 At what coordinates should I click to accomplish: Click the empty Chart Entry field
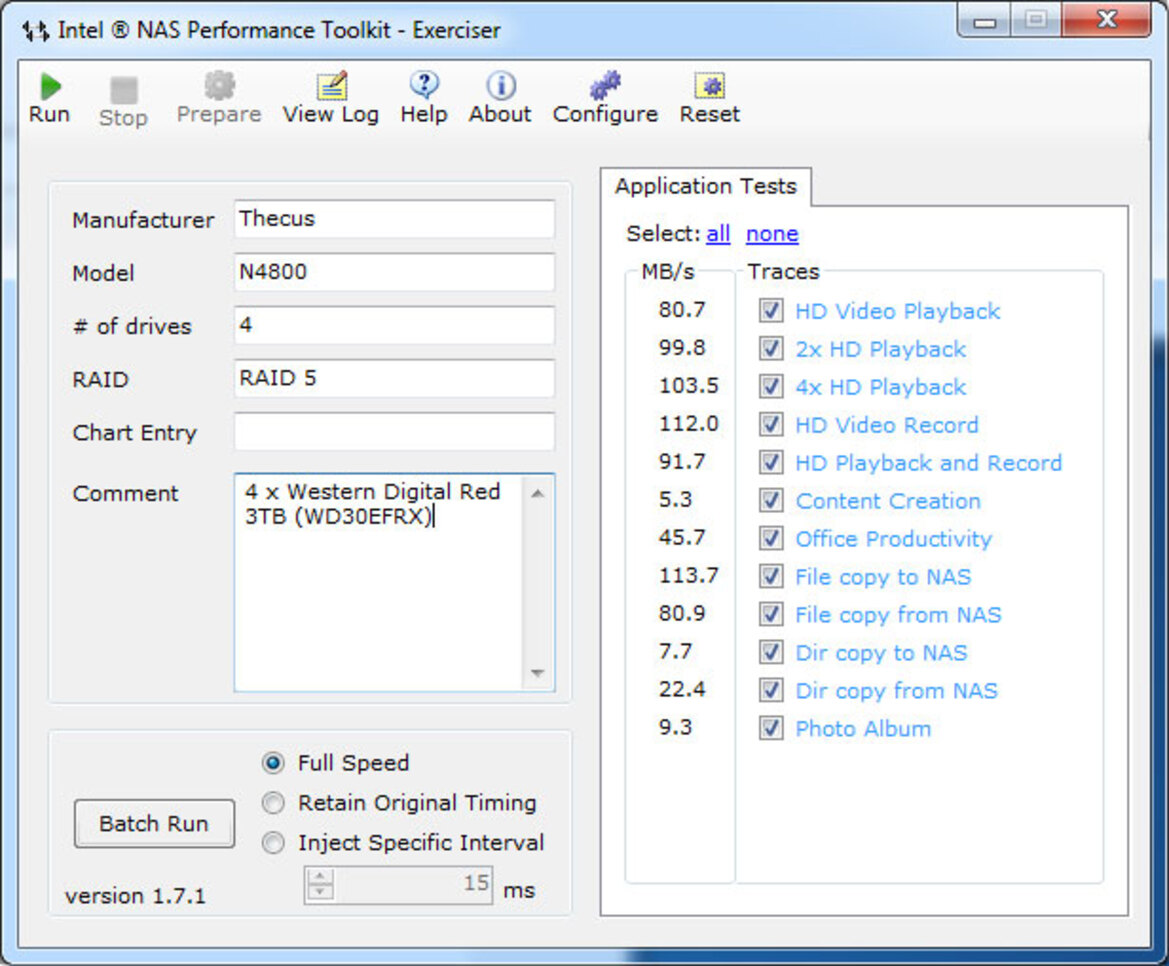pos(394,432)
